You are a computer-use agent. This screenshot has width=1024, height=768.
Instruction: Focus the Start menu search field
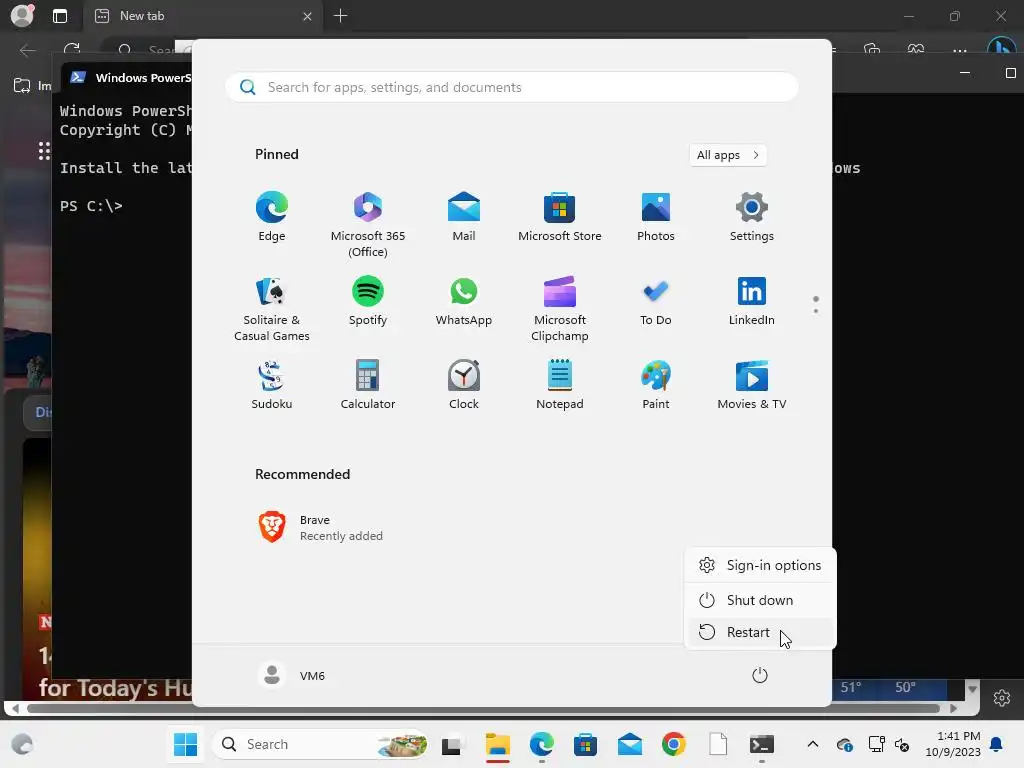click(512, 87)
